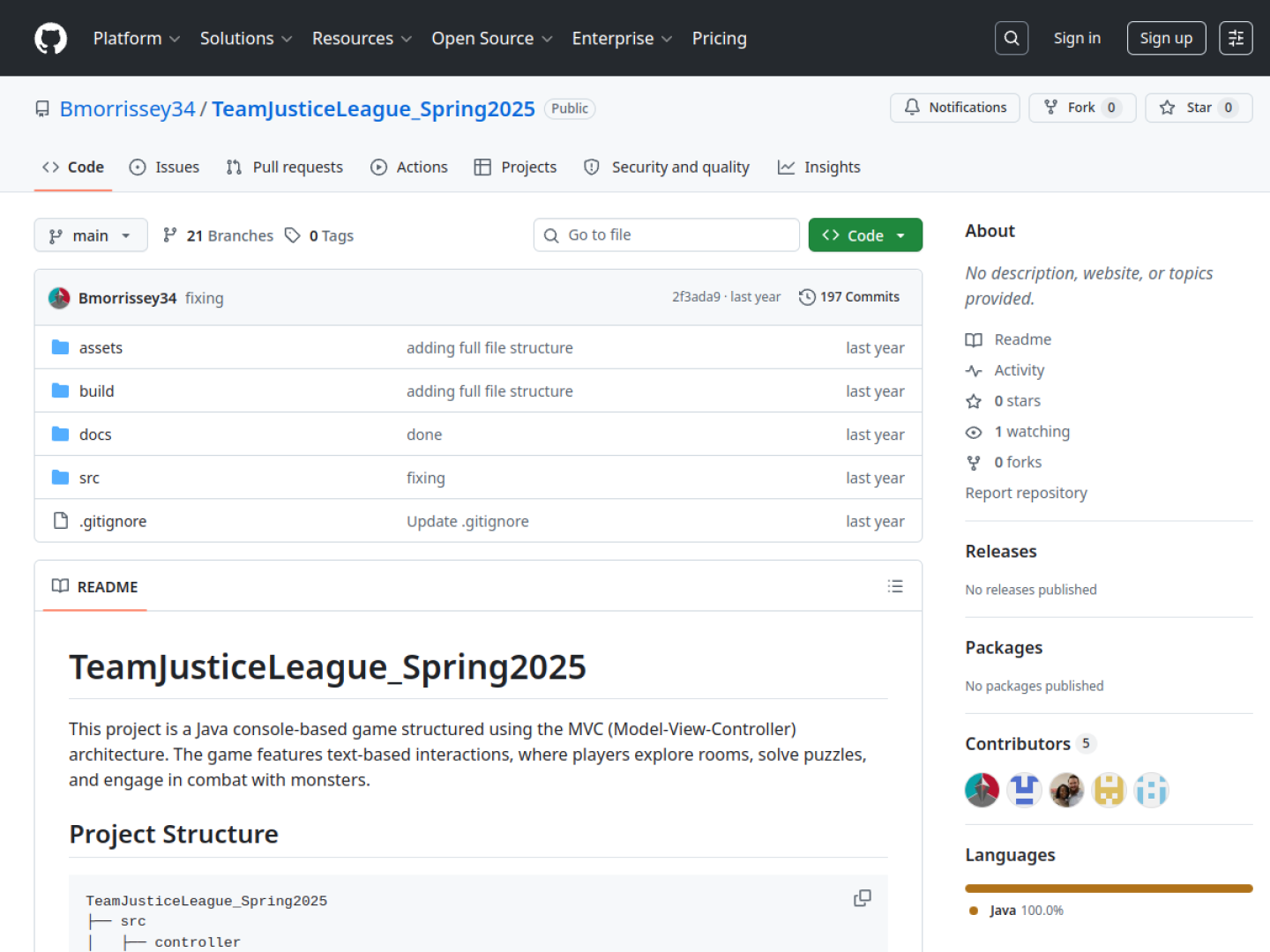Viewport: 1270px width, 952px height.
Task: Open the third contributor's photo avatar
Action: pyautogui.click(x=1066, y=790)
